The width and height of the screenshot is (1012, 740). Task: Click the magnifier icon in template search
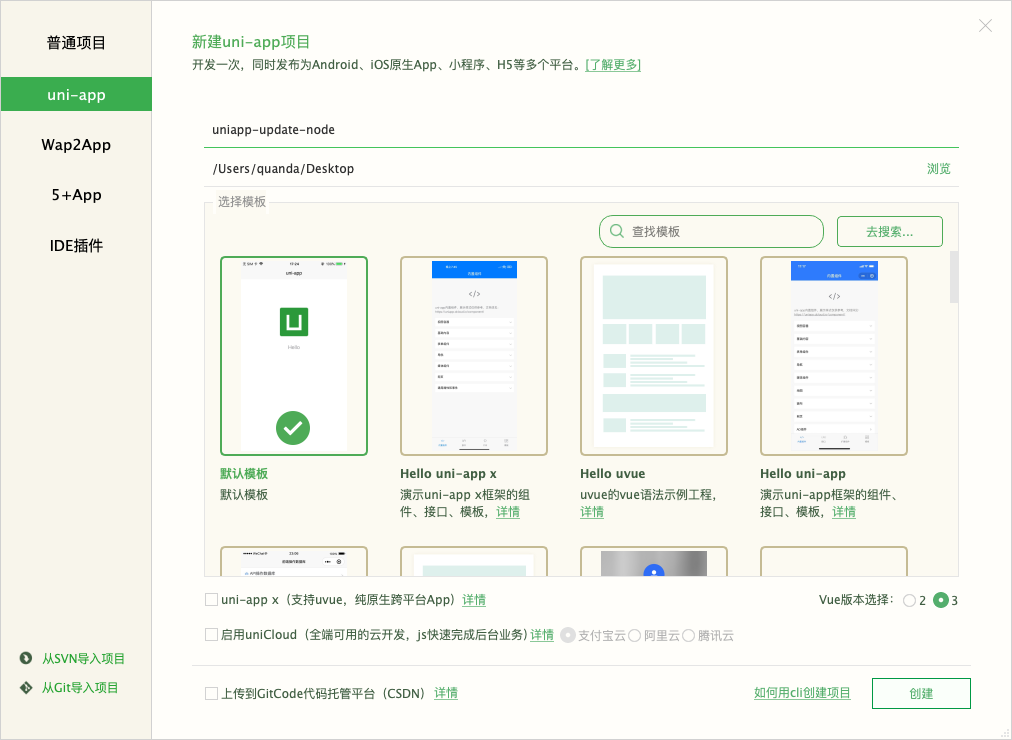pyautogui.click(x=616, y=232)
